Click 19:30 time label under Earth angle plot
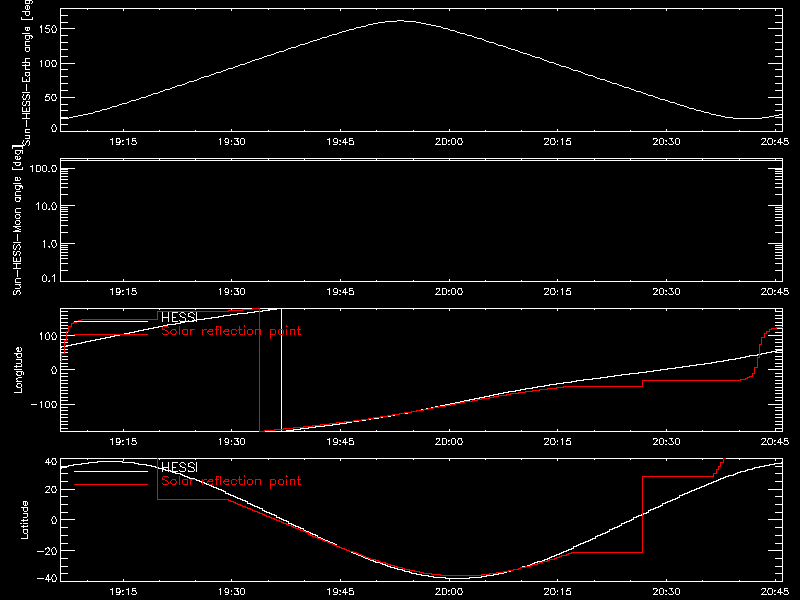 coord(232,142)
